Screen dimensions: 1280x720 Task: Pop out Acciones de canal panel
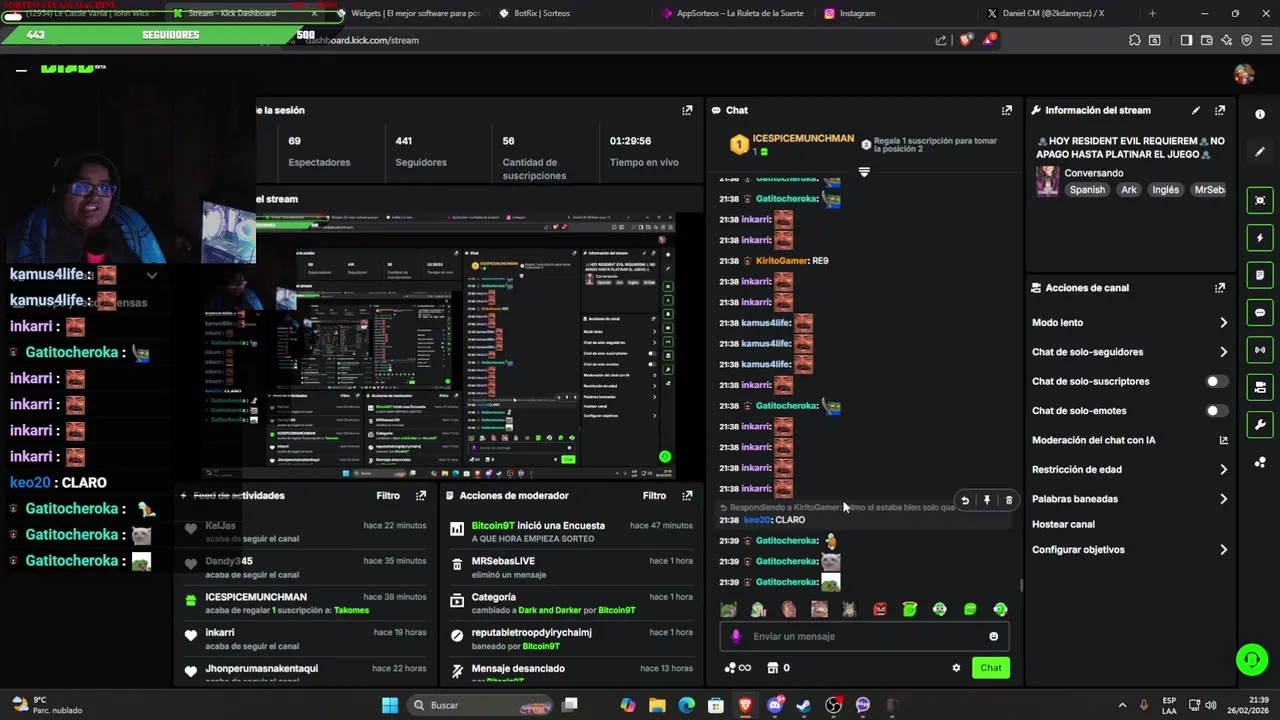pyautogui.click(x=1220, y=288)
